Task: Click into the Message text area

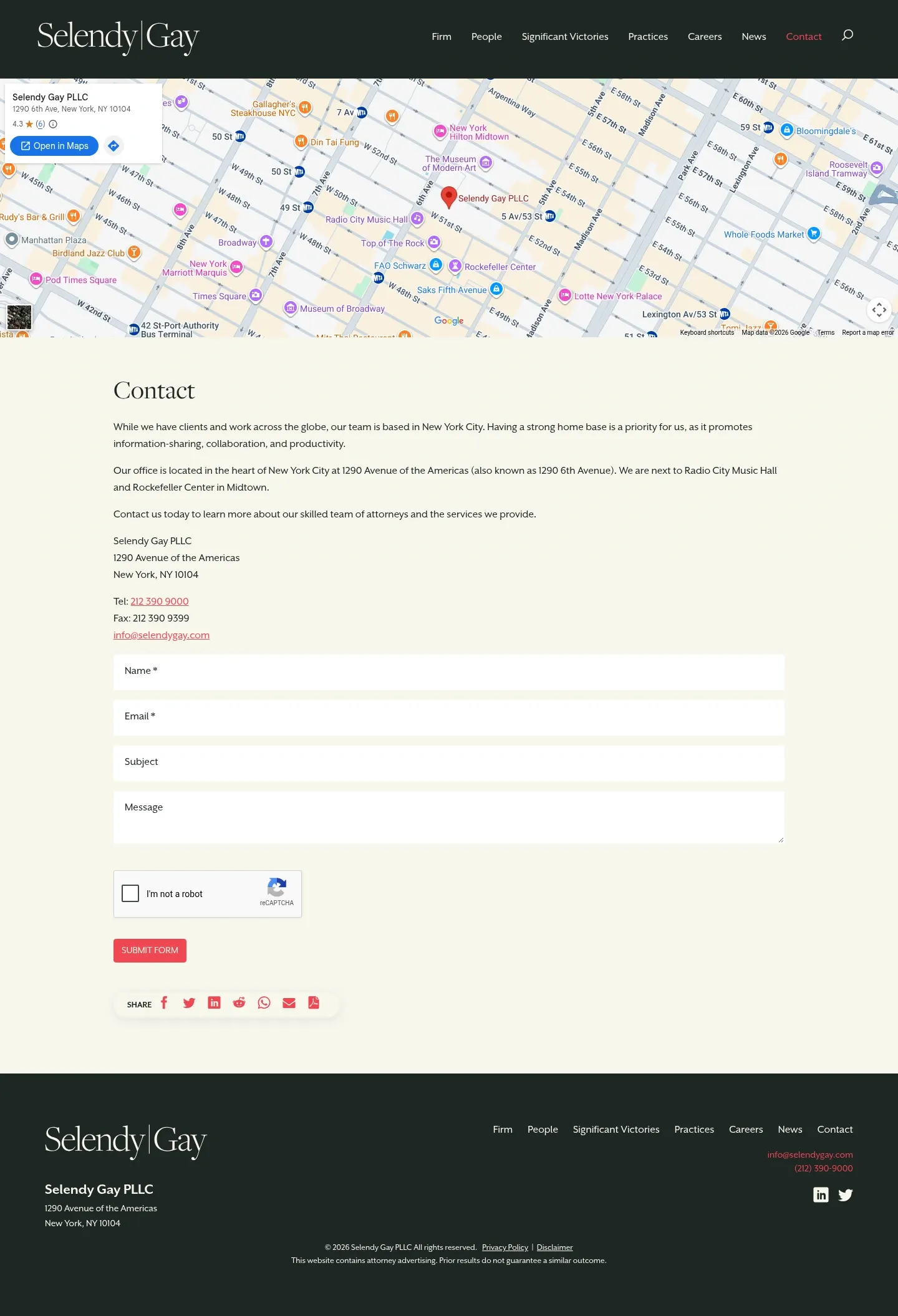Action: click(x=449, y=817)
